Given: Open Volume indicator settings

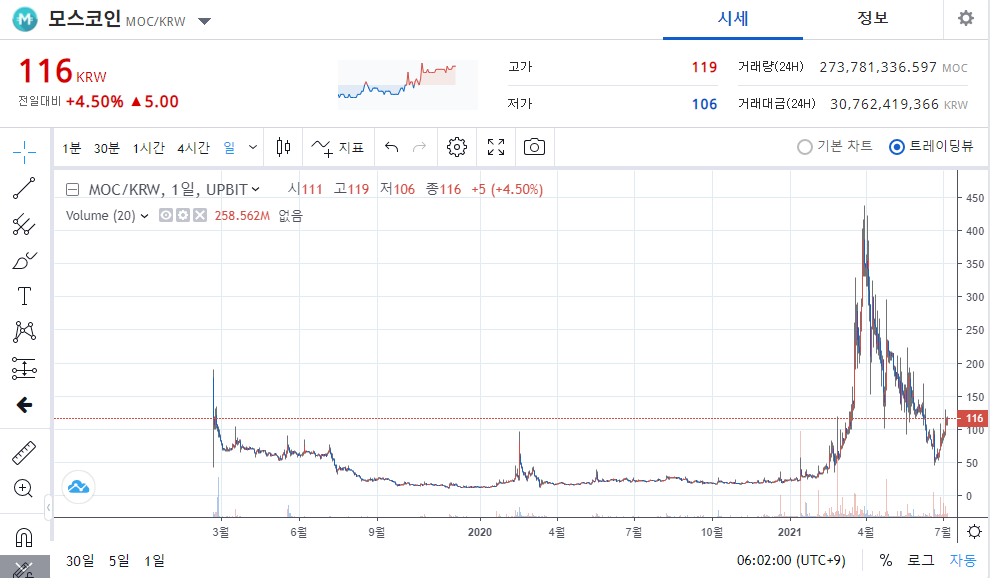Looking at the screenshot, I should tap(182, 215).
